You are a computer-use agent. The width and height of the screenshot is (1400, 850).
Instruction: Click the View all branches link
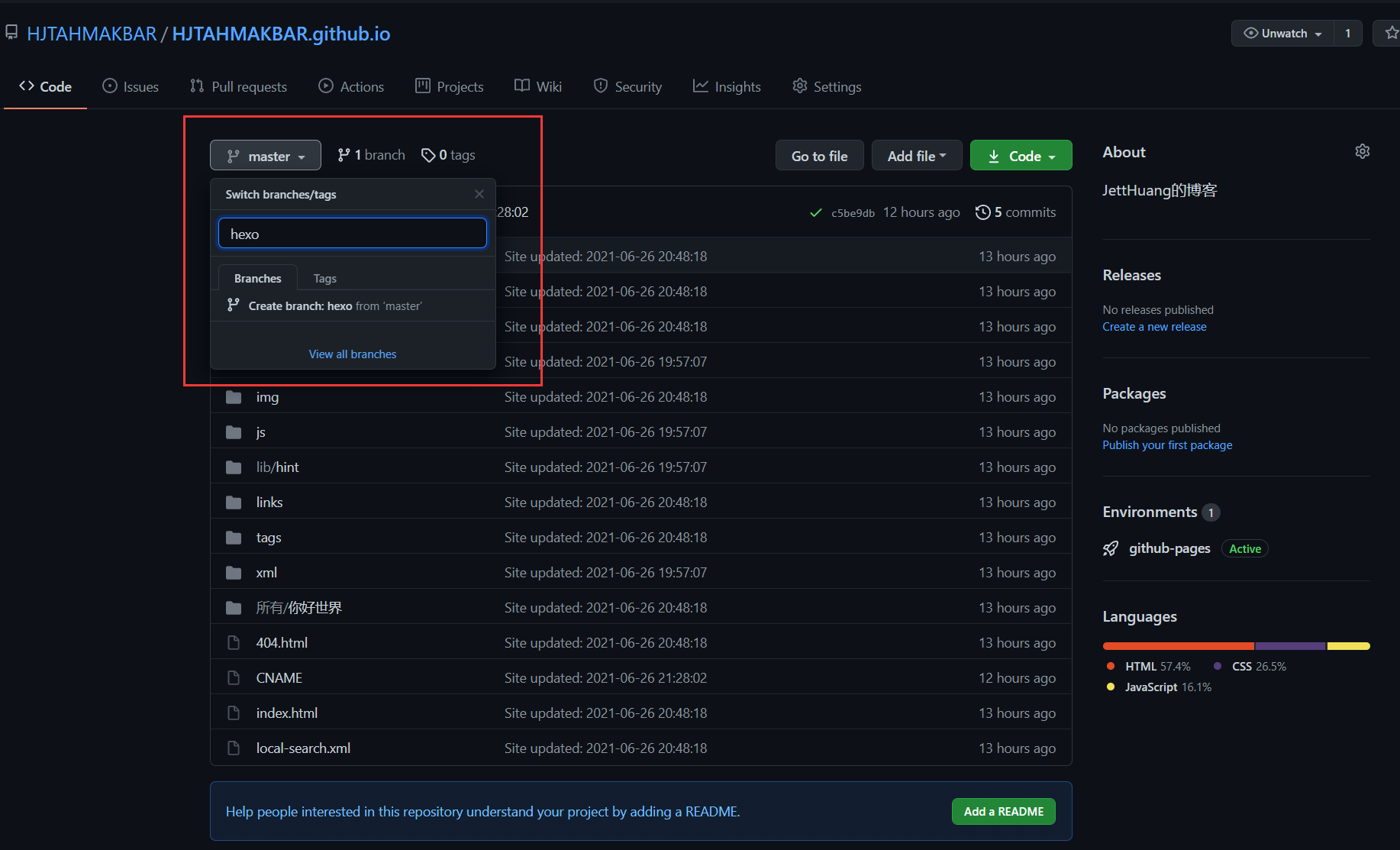click(x=353, y=354)
